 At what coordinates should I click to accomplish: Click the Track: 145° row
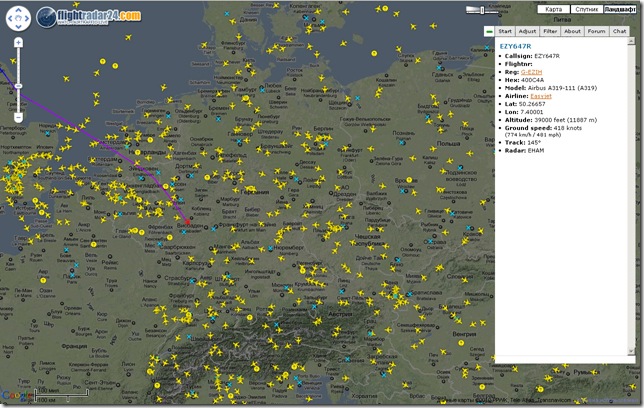tap(522, 143)
